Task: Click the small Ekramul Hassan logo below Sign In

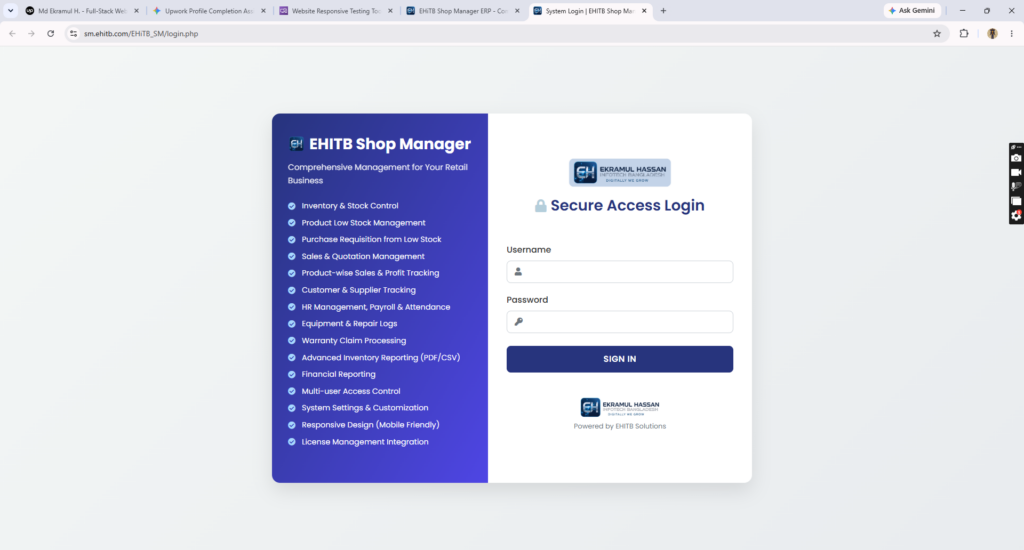Action: 619,407
